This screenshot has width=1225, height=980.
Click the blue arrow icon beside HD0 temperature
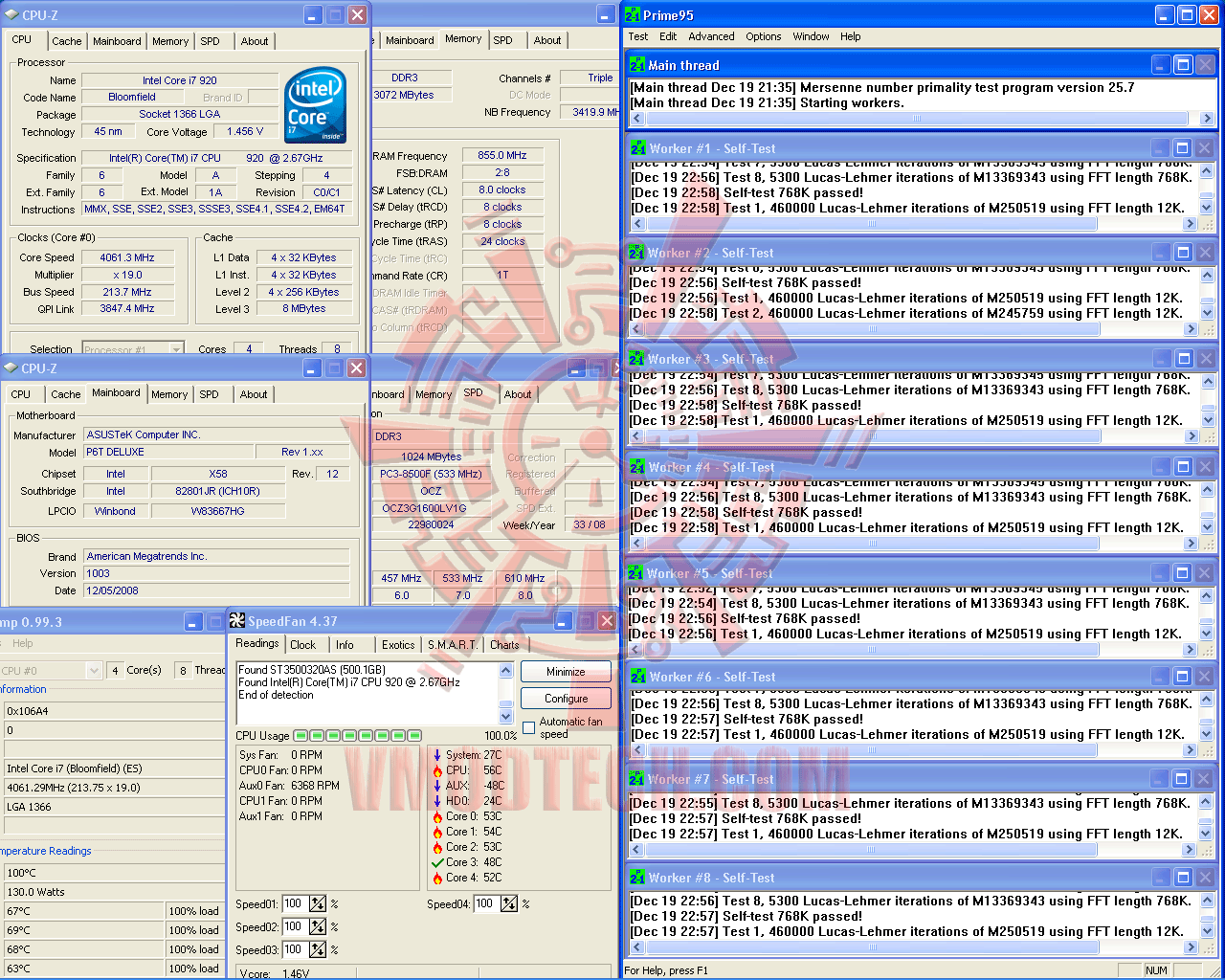[x=437, y=801]
